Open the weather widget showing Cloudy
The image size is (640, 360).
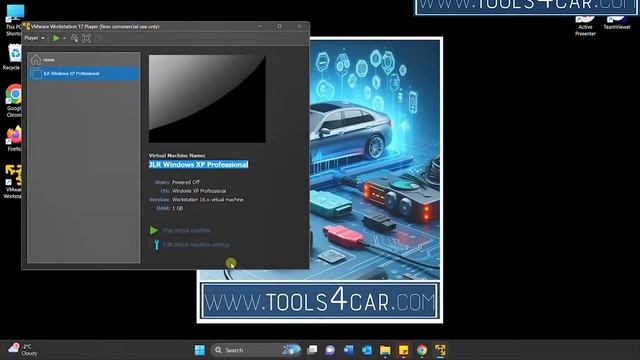(24, 350)
